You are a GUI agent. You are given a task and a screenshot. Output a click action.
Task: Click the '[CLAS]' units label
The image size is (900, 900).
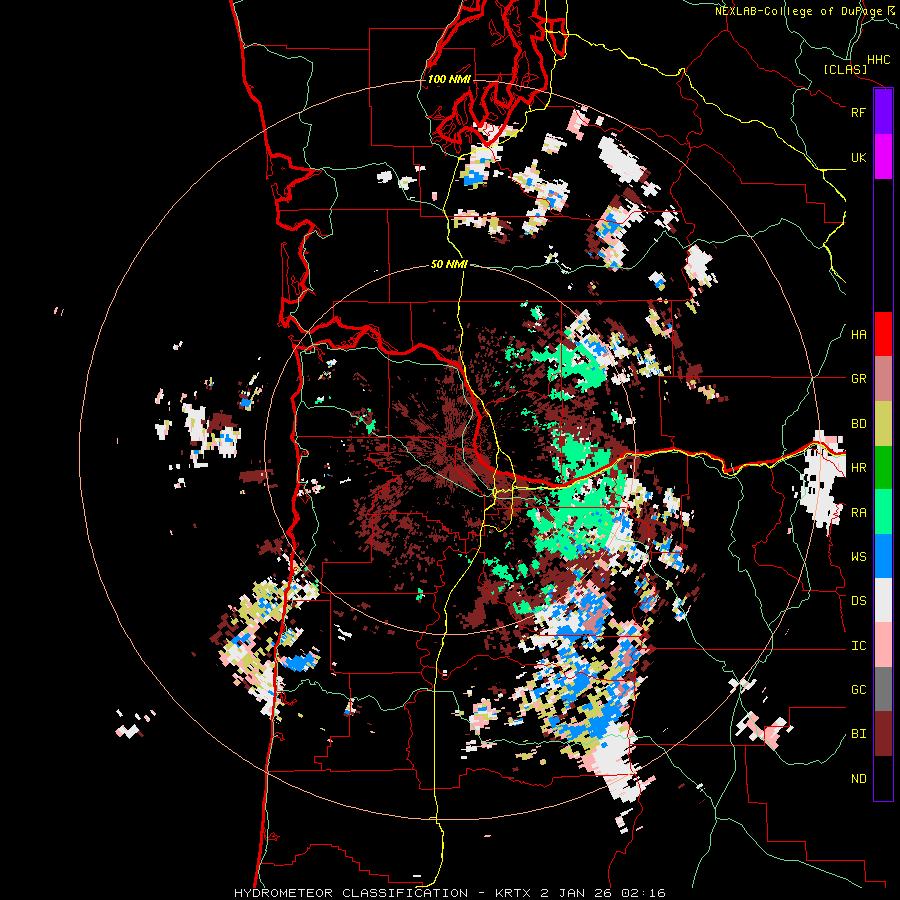845,69
